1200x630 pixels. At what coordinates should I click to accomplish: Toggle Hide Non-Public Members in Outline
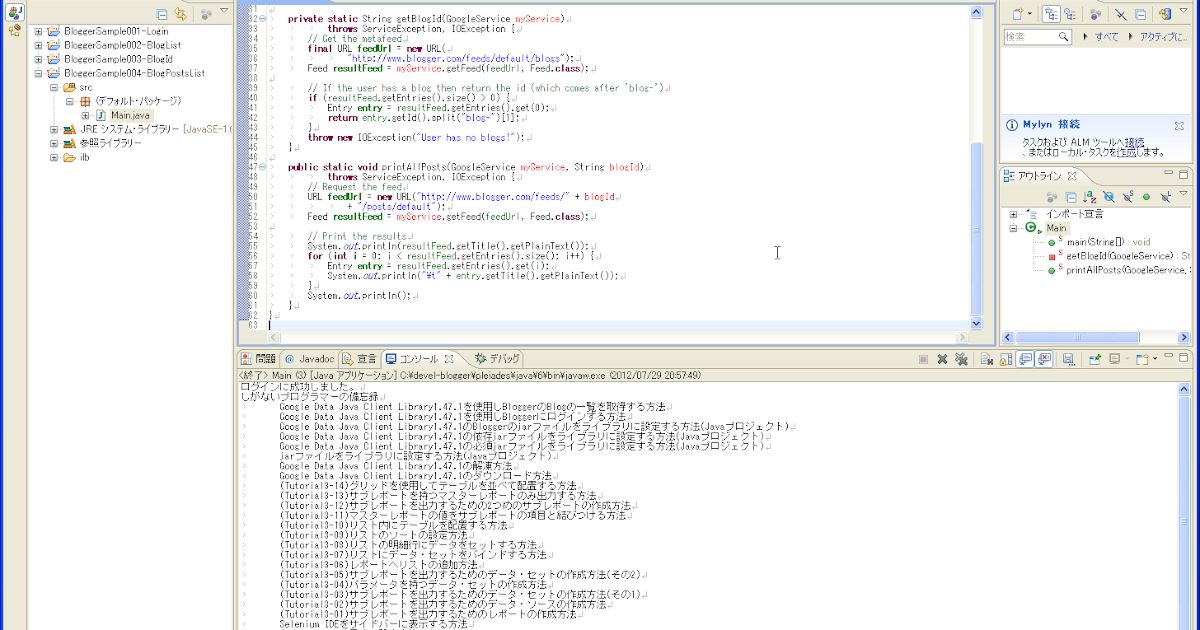pos(1147,197)
